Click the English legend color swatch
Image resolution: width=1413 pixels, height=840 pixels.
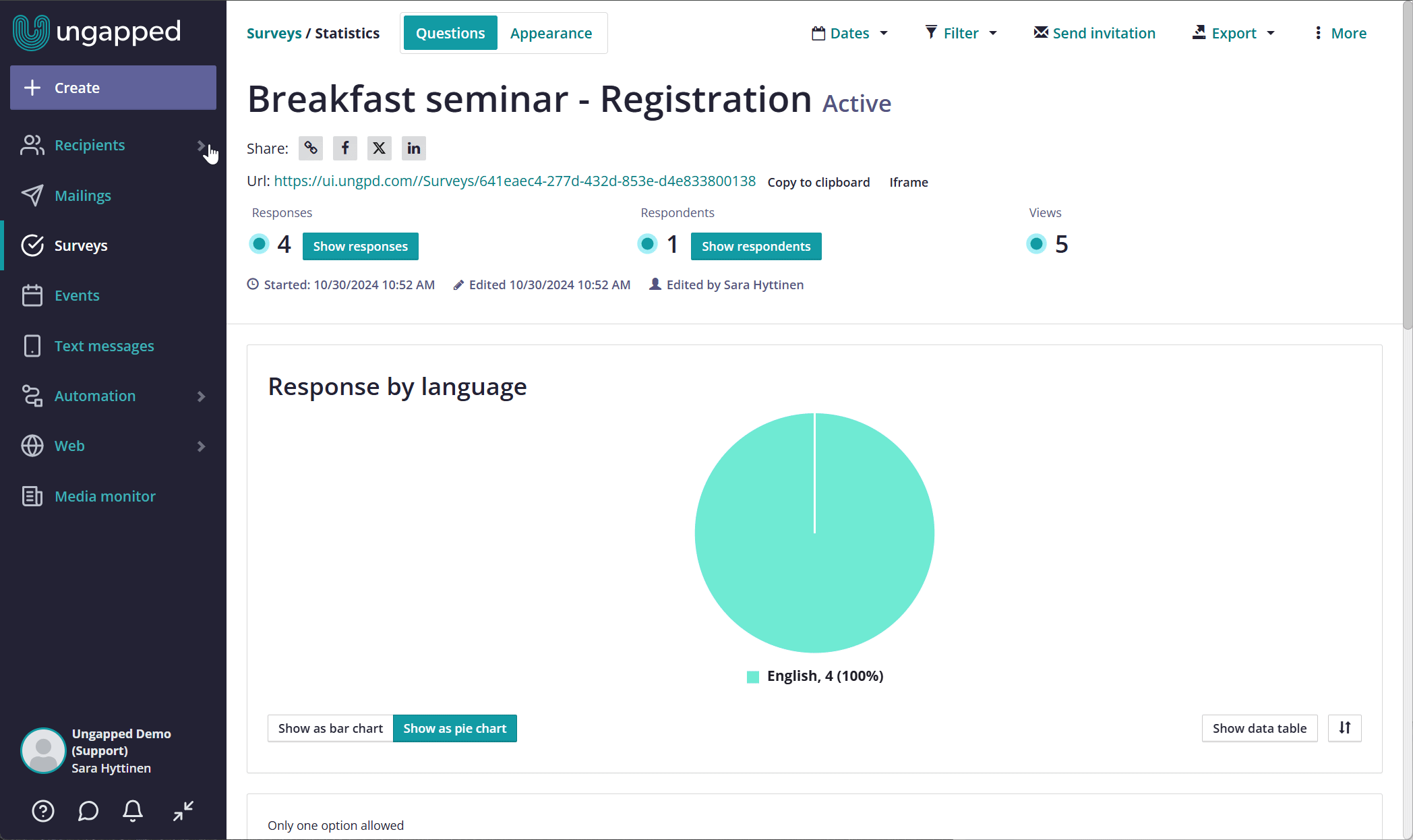[753, 677]
